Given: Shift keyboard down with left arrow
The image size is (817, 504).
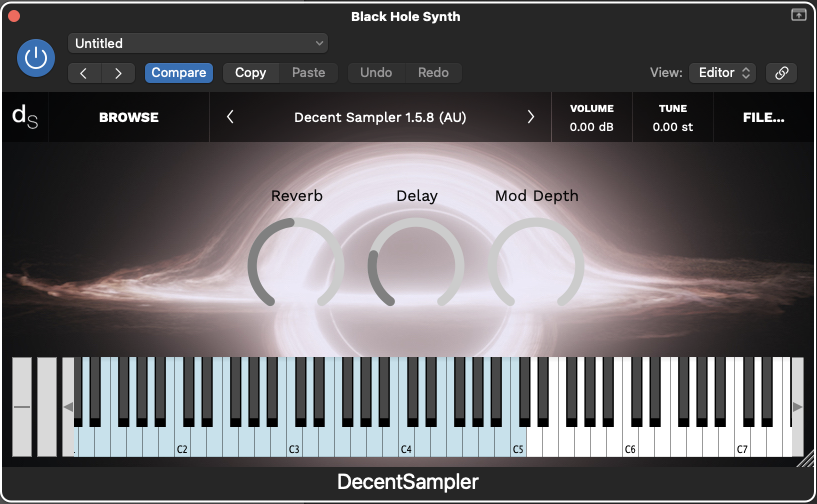Looking at the screenshot, I should pyautogui.click(x=68, y=407).
